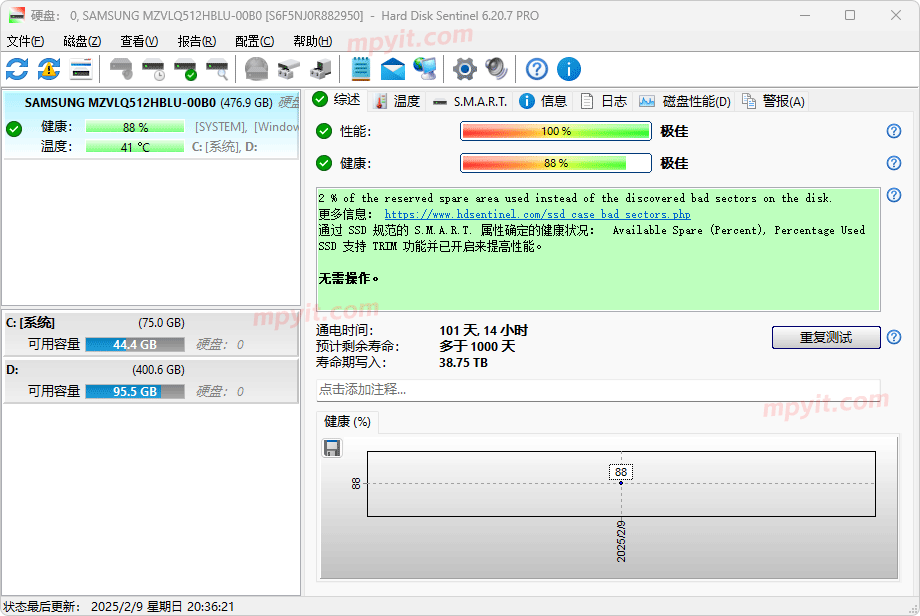Image resolution: width=920 pixels, height=616 pixels.
Task: Select the C: [系统] partition entry
Action: click(151, 334)
